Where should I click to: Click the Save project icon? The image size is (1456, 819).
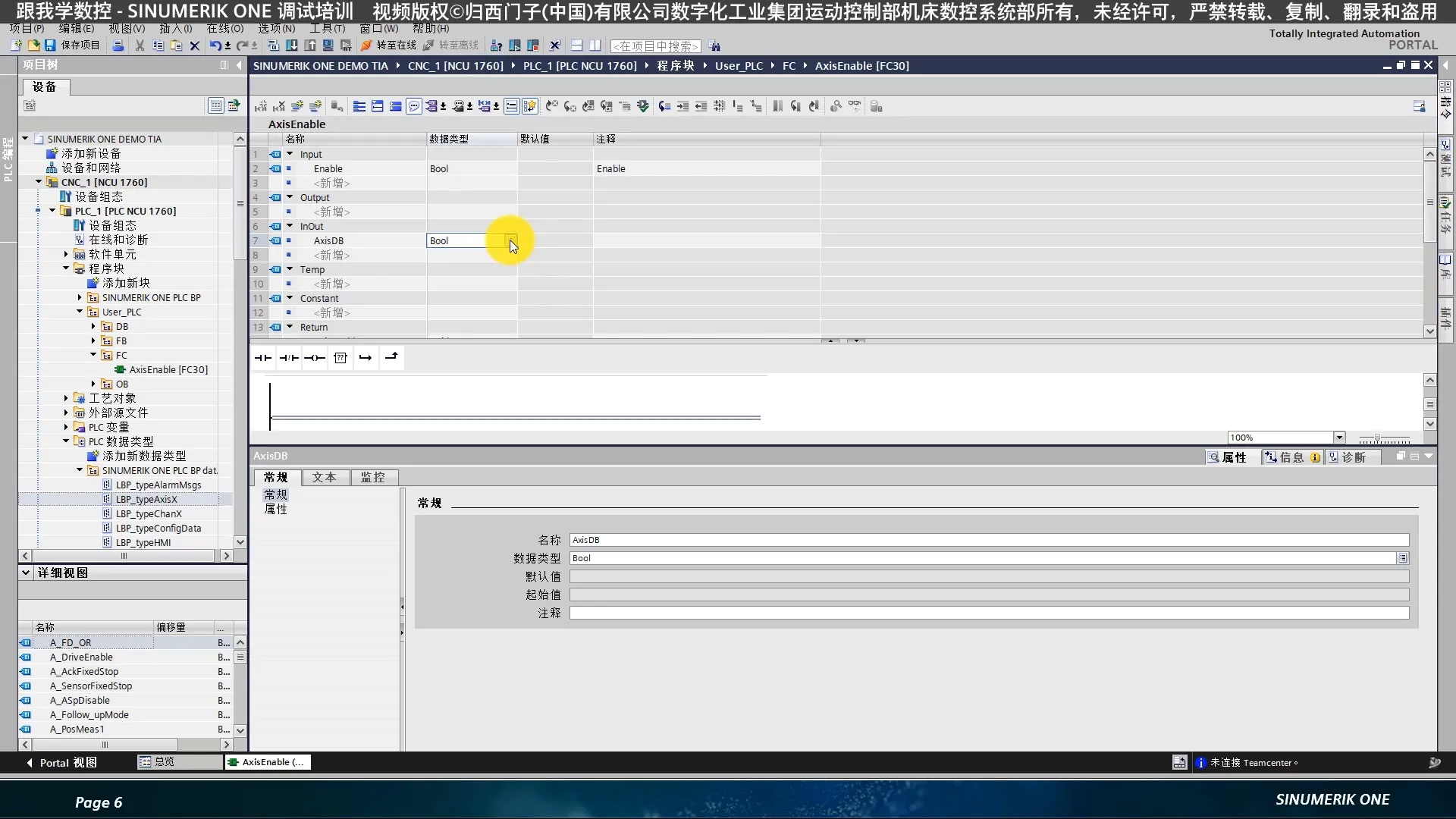tap(50, 45)
